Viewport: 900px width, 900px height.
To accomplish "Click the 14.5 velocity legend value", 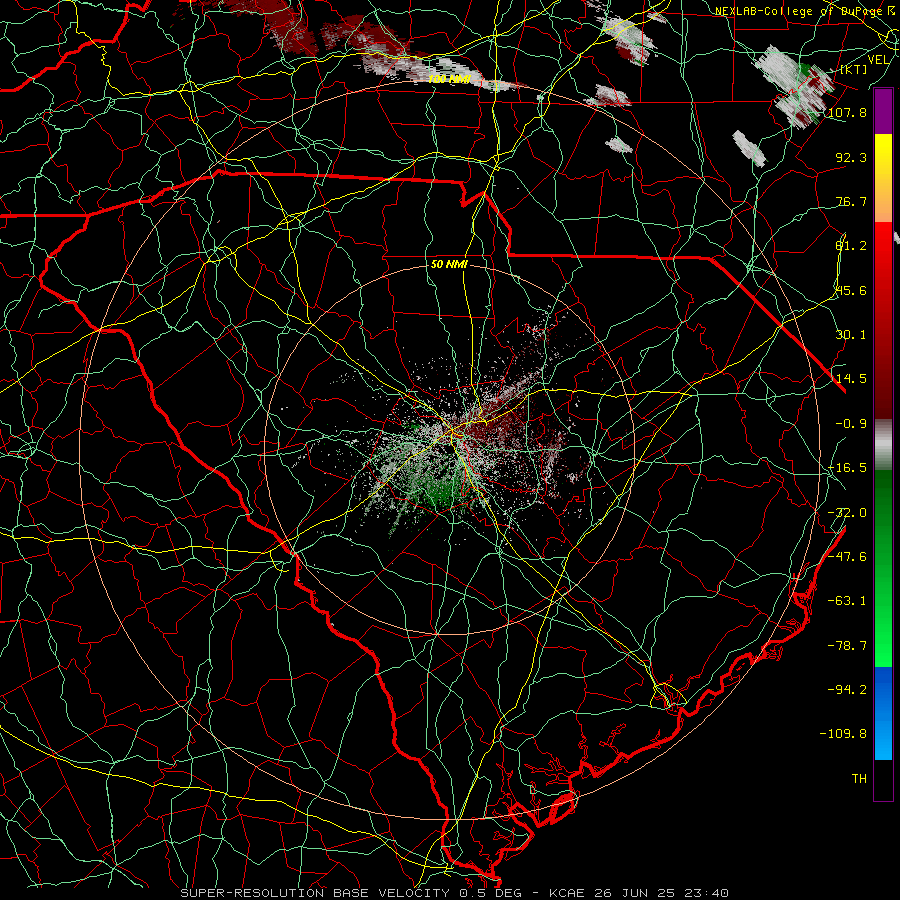I will coord(851,379).
